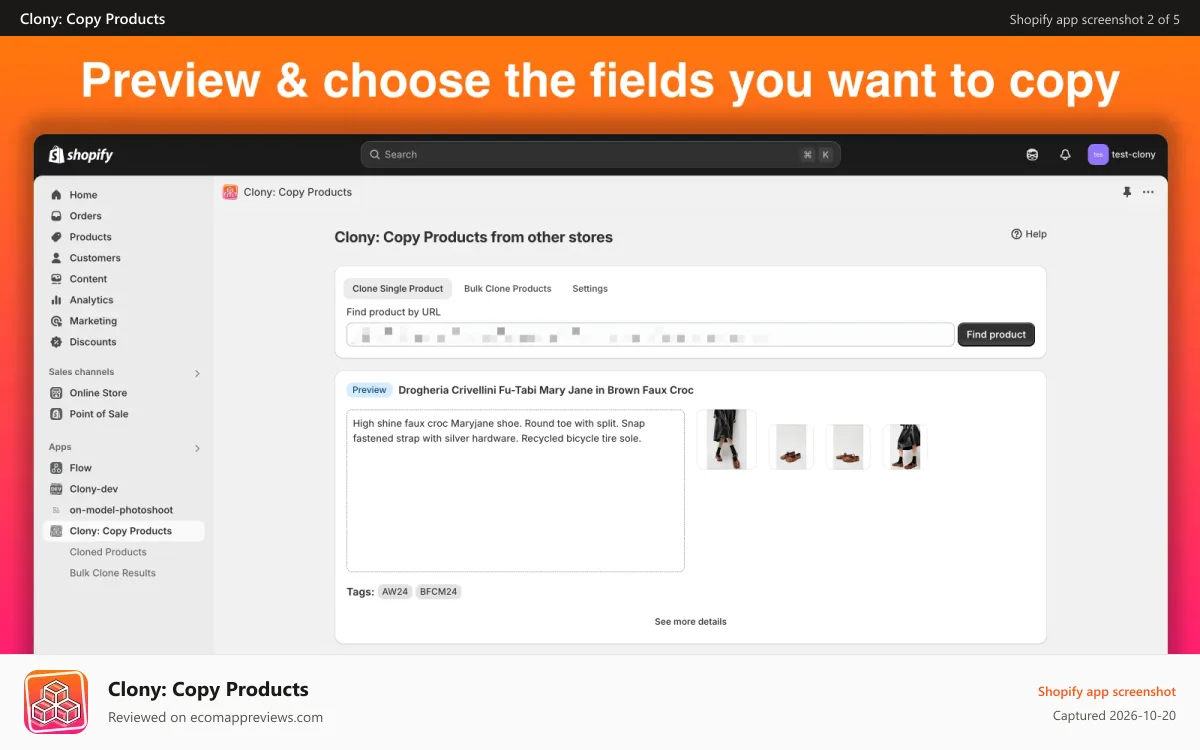Switch to Clone Single Product tab
This screenshot has width=1200, height=750.
click(397, 289)
